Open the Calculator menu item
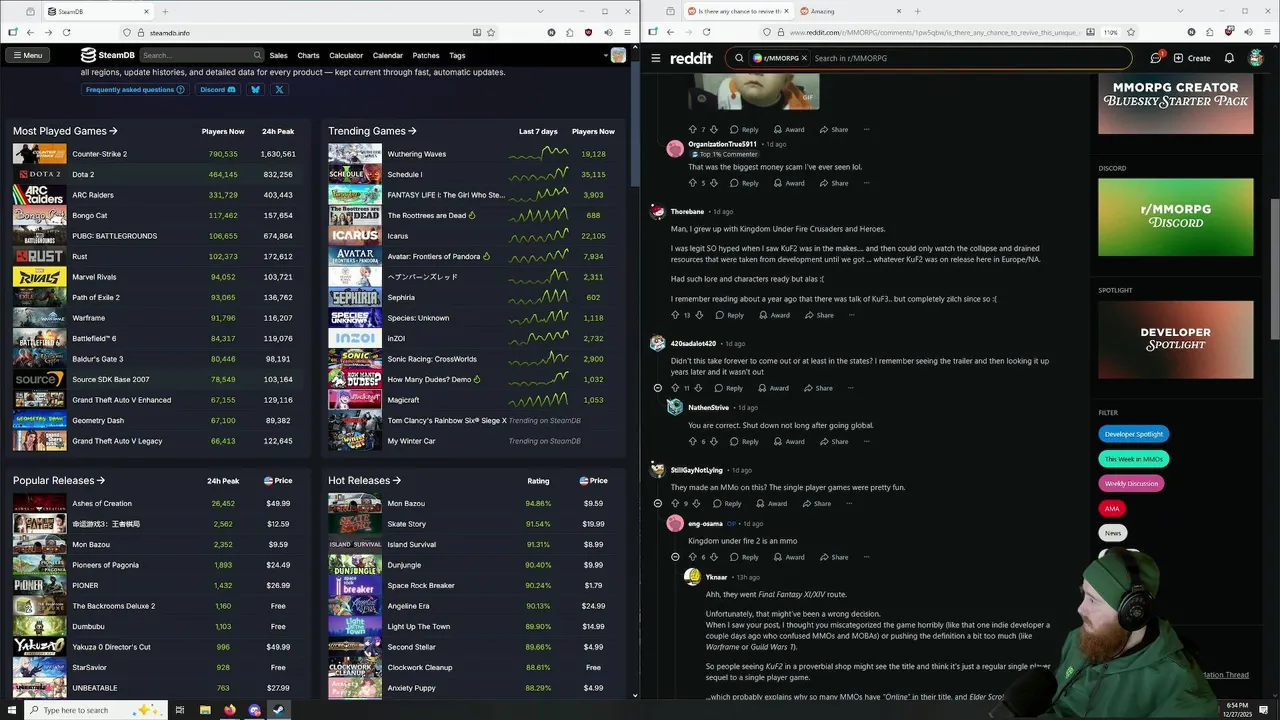This screenshot has height=720, width=1280. click(x=346, y=55)
